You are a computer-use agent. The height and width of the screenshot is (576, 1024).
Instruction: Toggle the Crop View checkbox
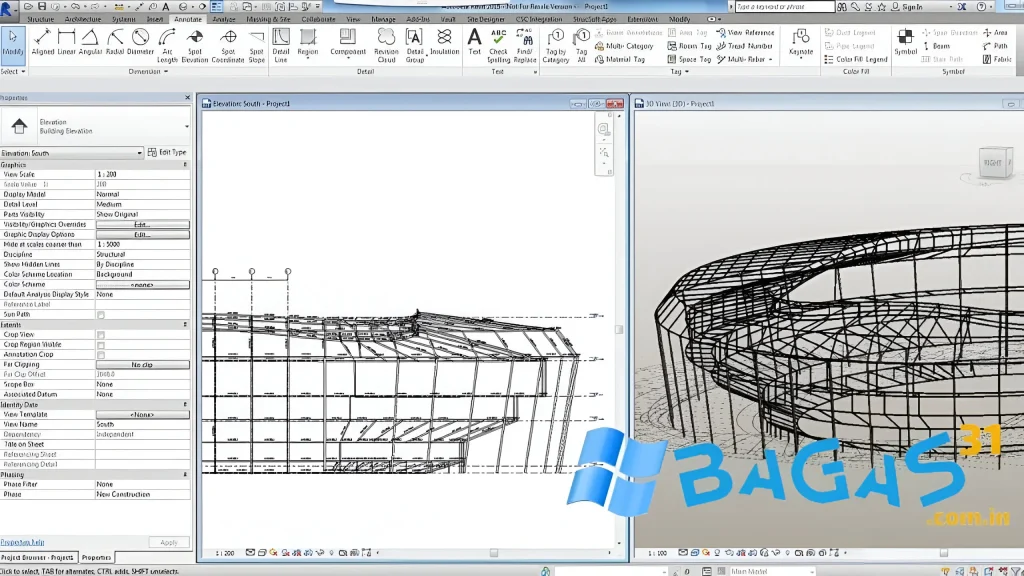101,335
